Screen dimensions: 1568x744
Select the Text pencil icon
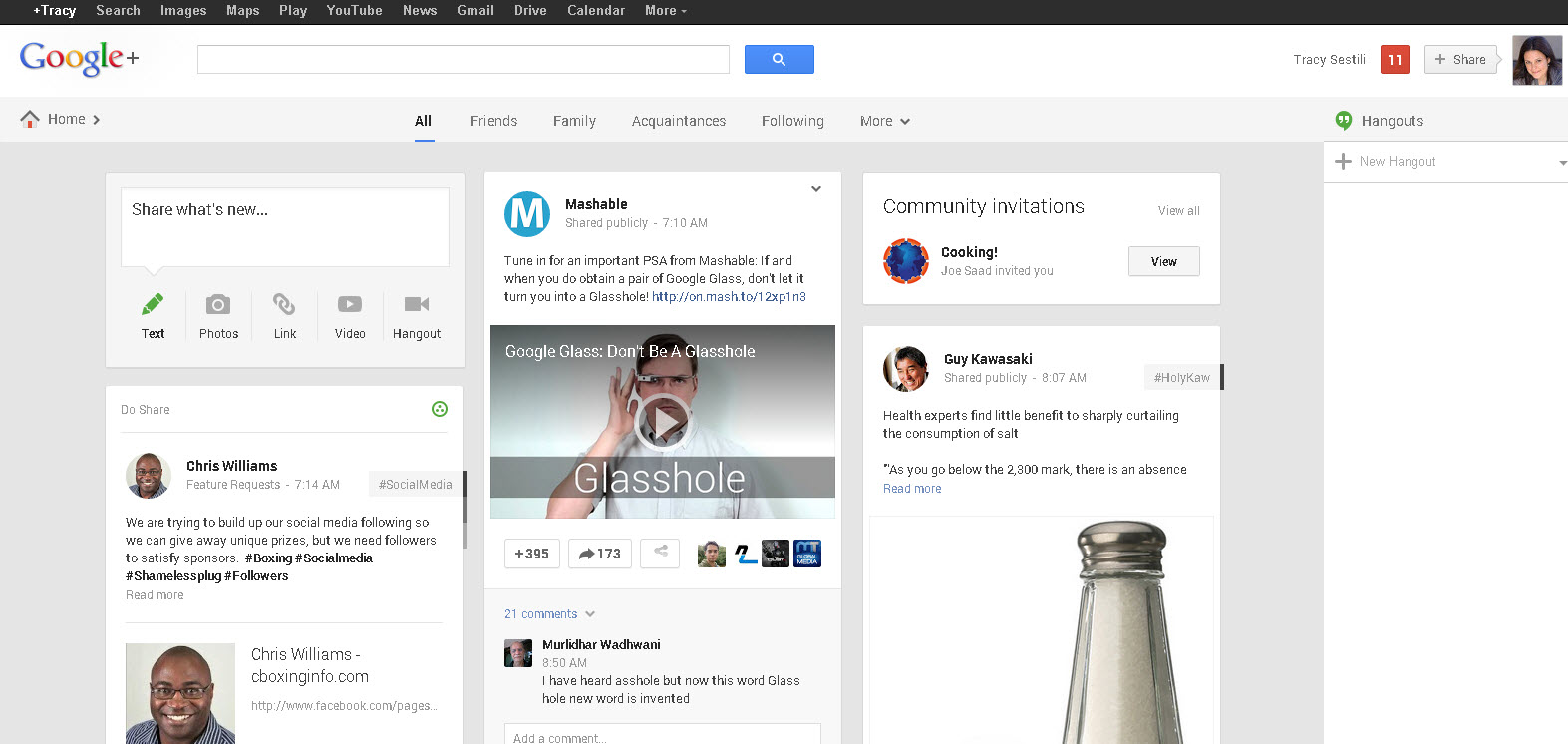pyautogui.click(x=153, y=304)
